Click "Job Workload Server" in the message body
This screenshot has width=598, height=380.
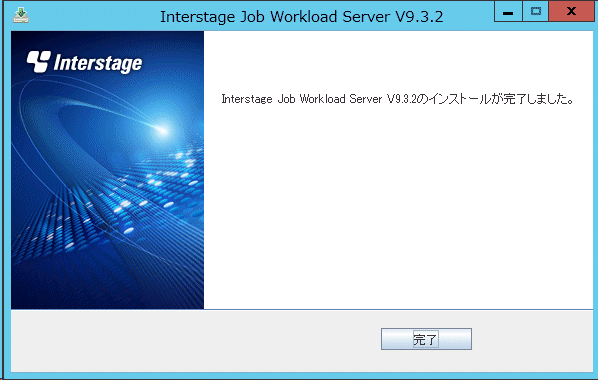330,99
